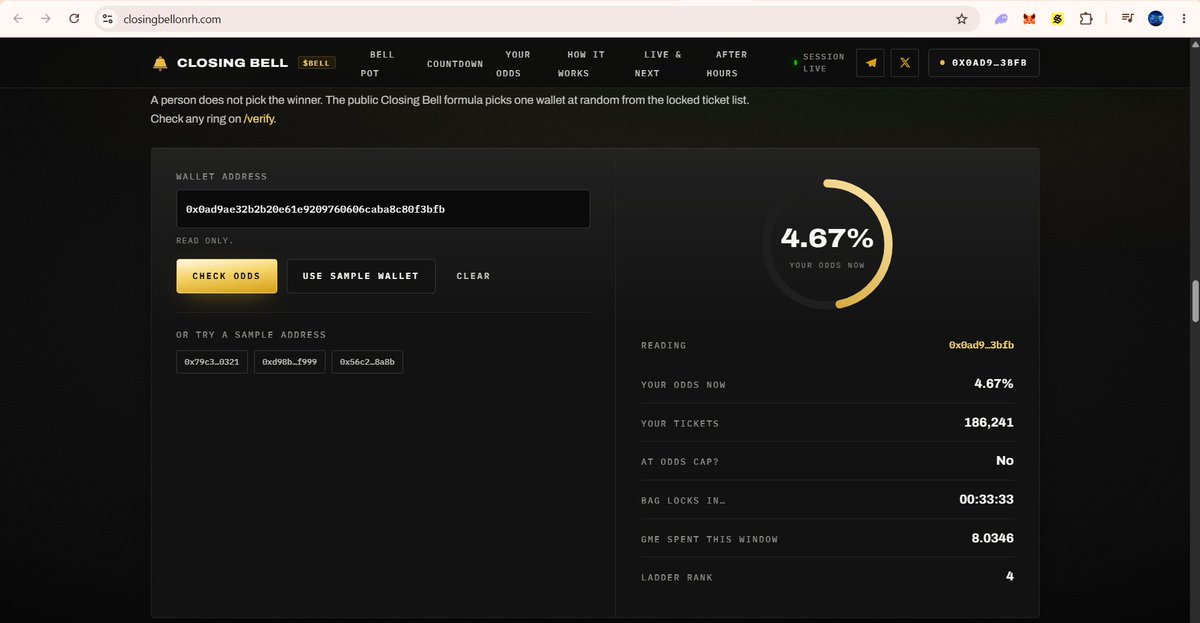The height and width of the screenshot is (623, 1200).
Task: Go to the Live & Next nav item
Action: (658, 63)
